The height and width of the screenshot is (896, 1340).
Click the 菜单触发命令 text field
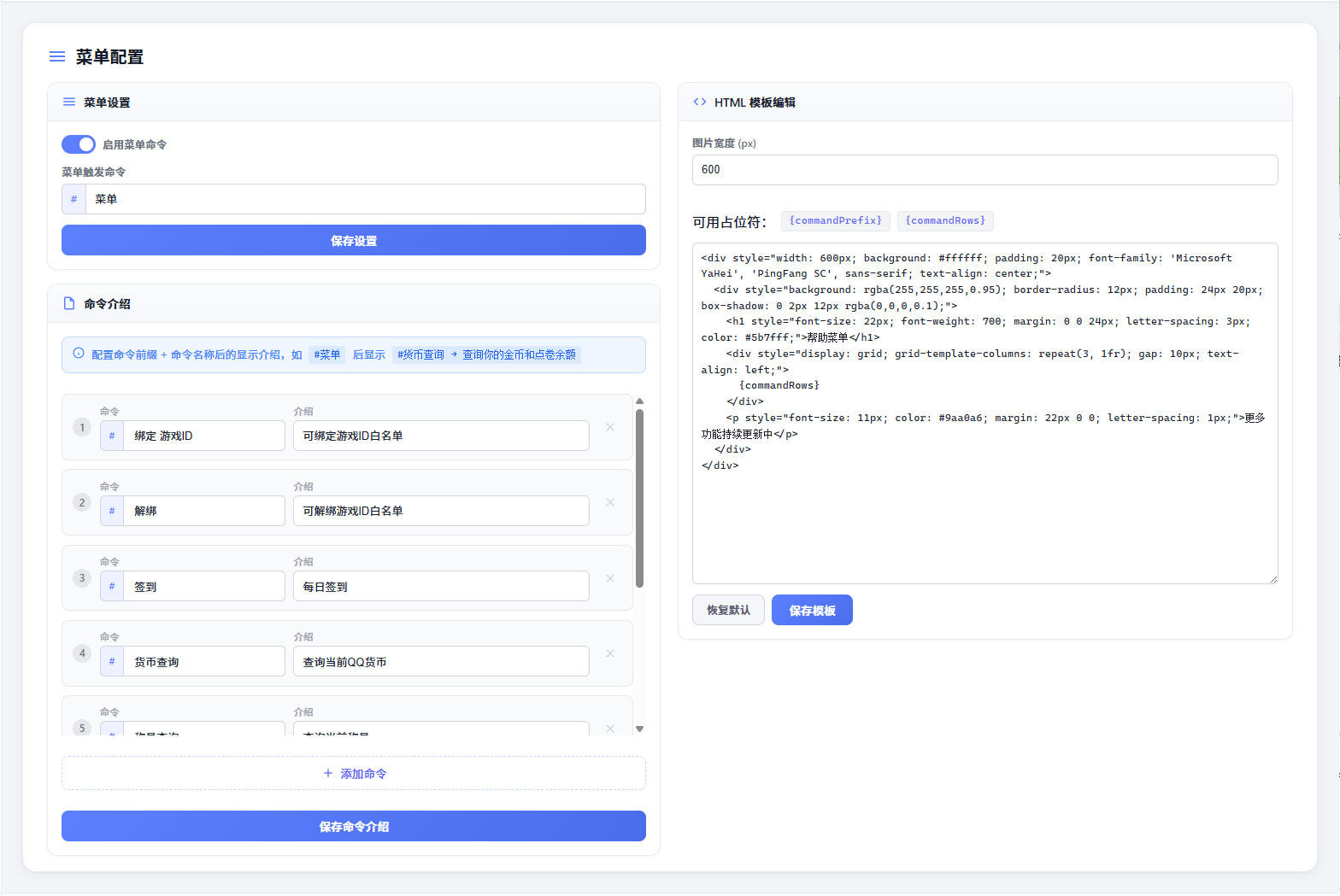(x=366, y=199)
